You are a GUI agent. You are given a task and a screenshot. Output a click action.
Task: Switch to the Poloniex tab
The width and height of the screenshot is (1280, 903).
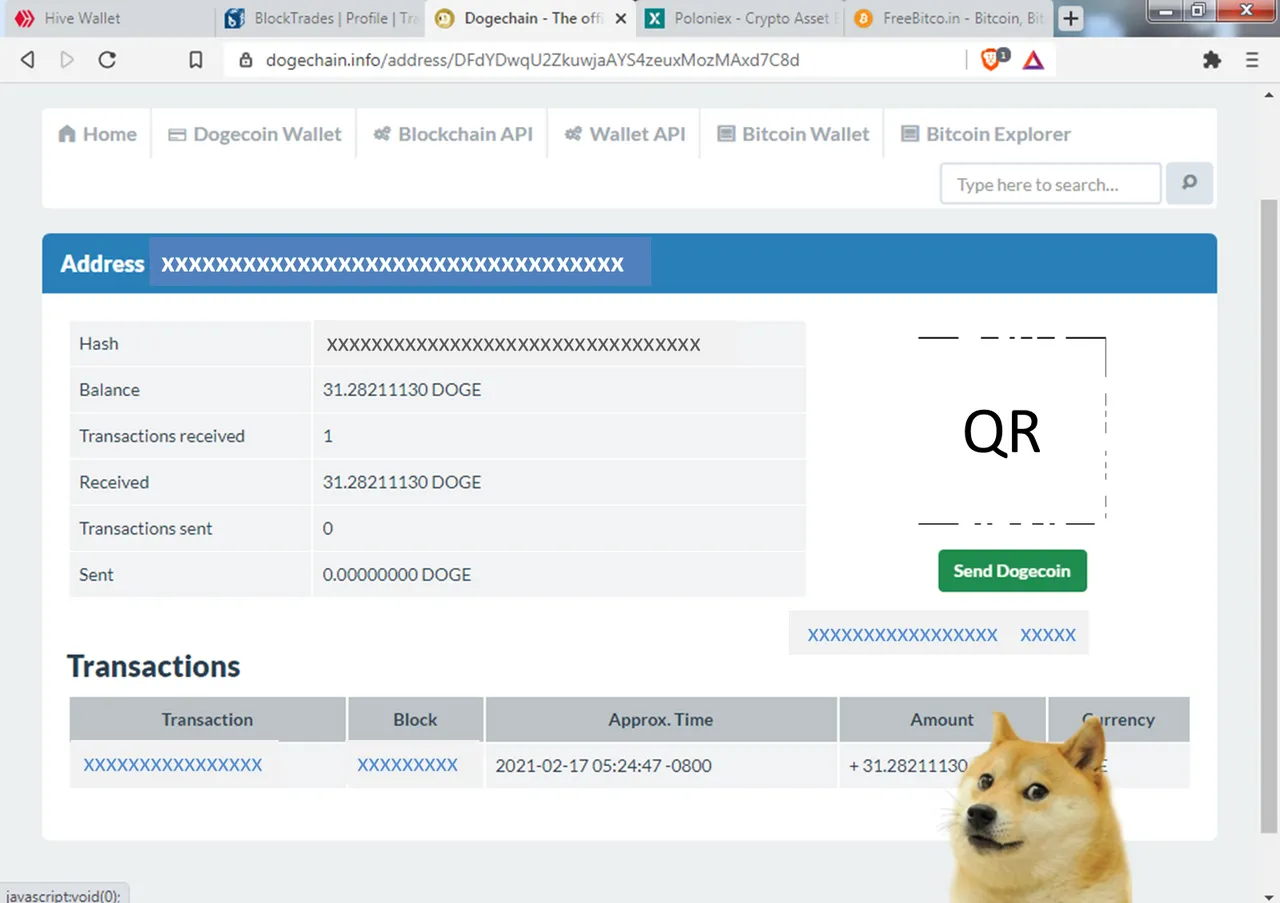738,18
